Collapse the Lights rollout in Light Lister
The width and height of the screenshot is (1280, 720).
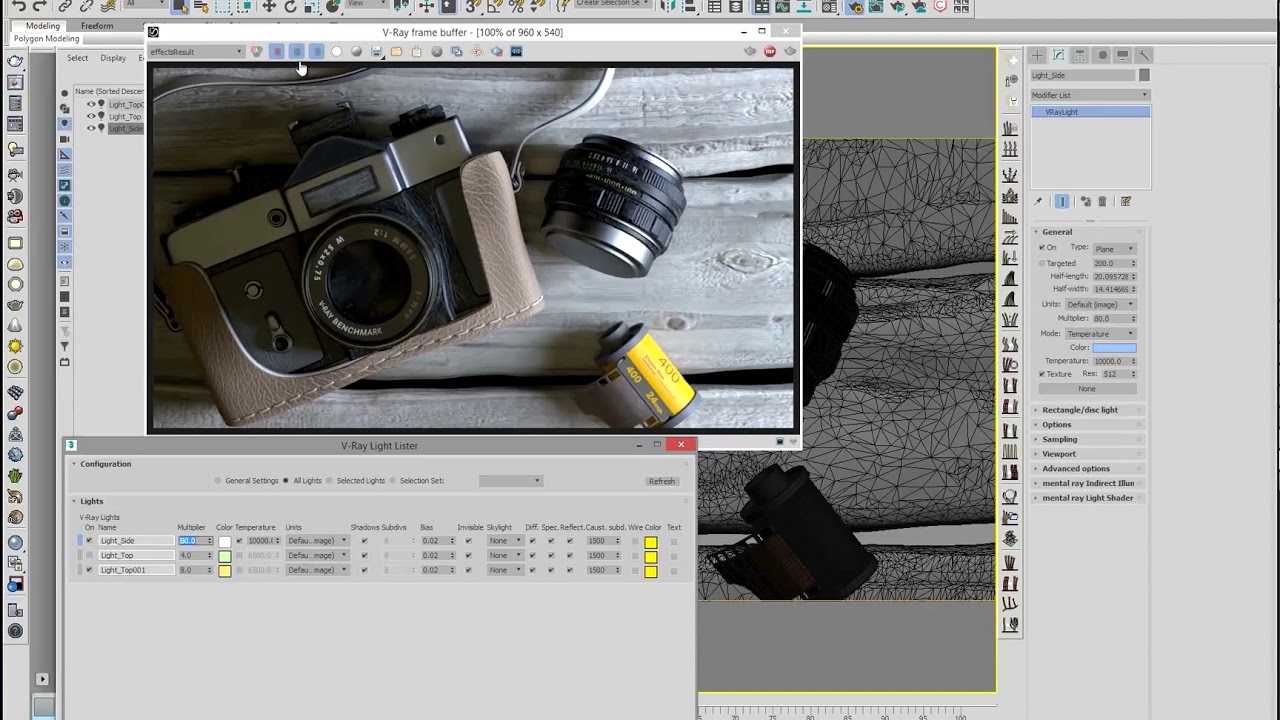[x=91, y=501]
